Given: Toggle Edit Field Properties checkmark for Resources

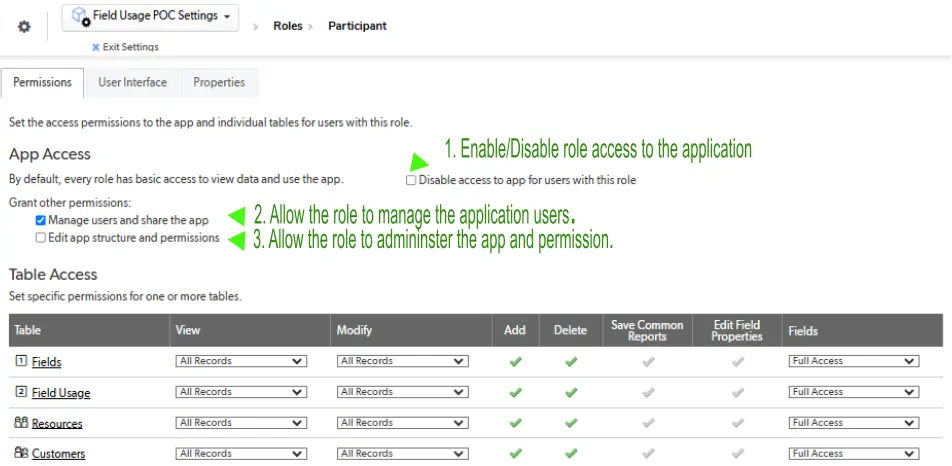Looking at the screenshot, I should coord(737,423).
